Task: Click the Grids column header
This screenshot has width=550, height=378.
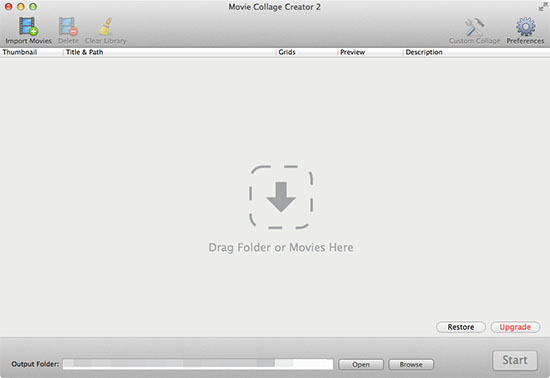Action: 287,52
